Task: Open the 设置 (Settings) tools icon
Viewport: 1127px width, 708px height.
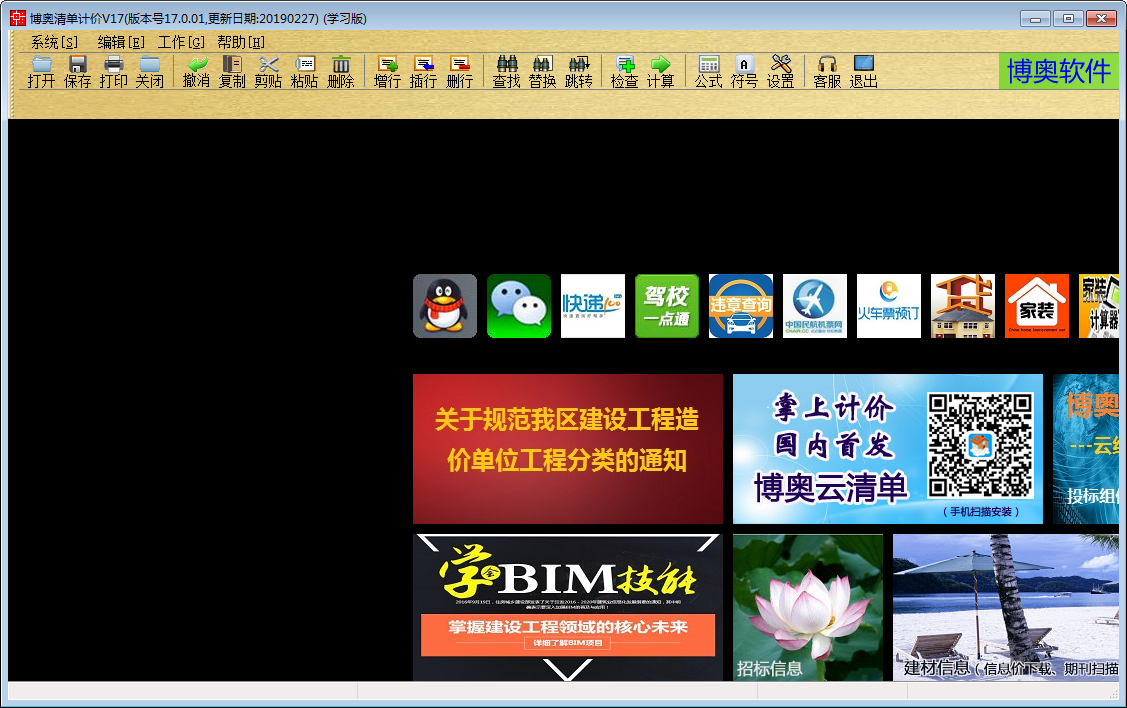Action: [x=781, y=72]
